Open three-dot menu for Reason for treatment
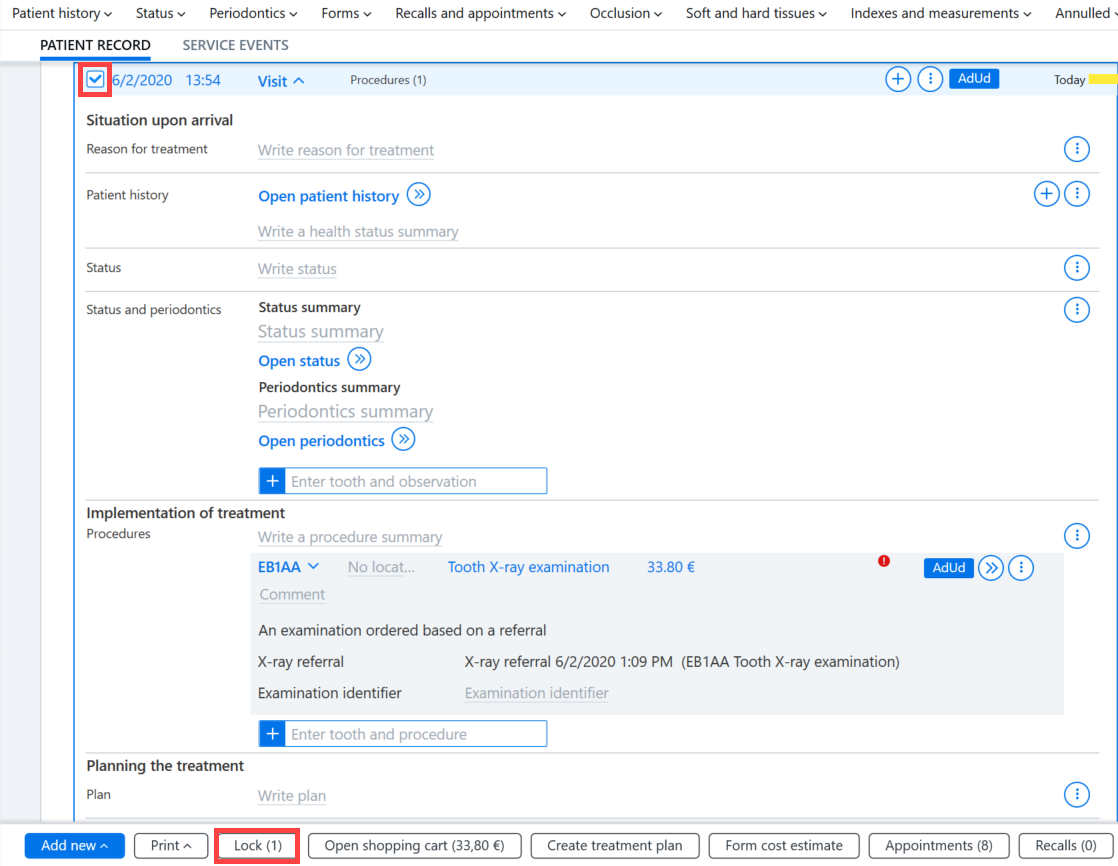 [1077, 150]
